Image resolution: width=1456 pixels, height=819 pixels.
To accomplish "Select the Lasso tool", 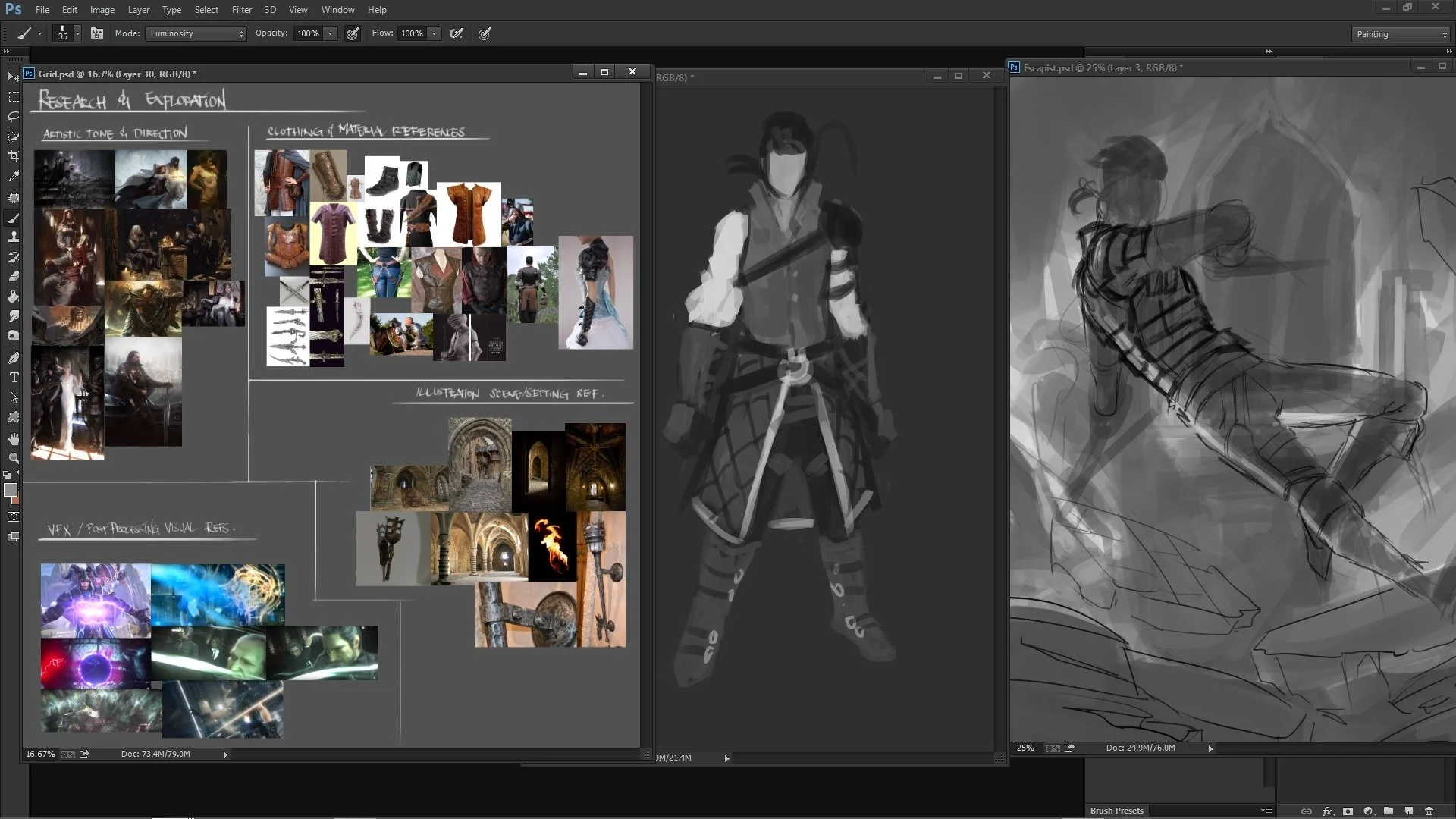I will 13,117.
